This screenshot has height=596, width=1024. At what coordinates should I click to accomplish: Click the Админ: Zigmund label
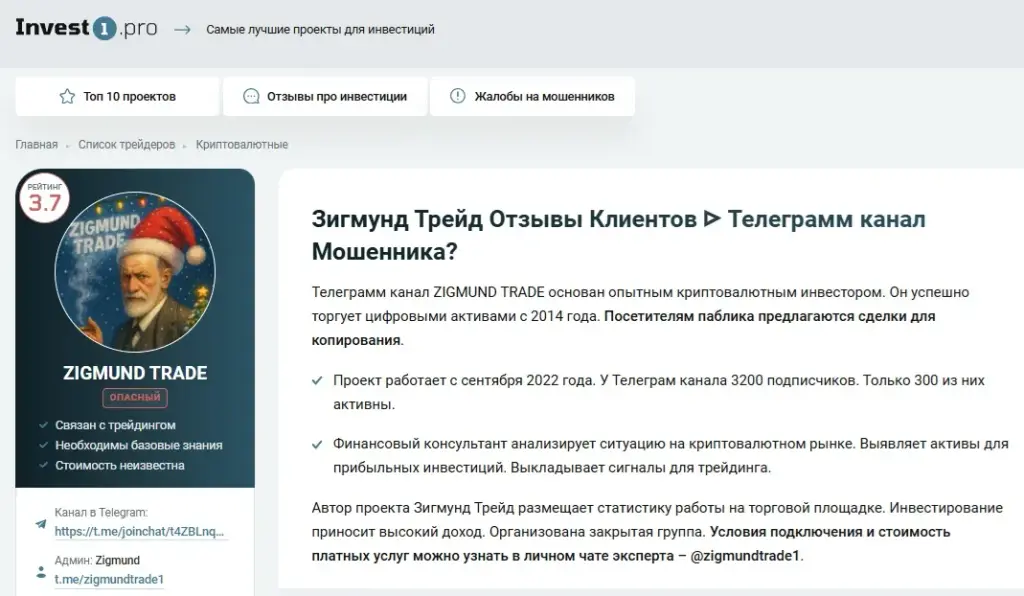click(97, 560)
